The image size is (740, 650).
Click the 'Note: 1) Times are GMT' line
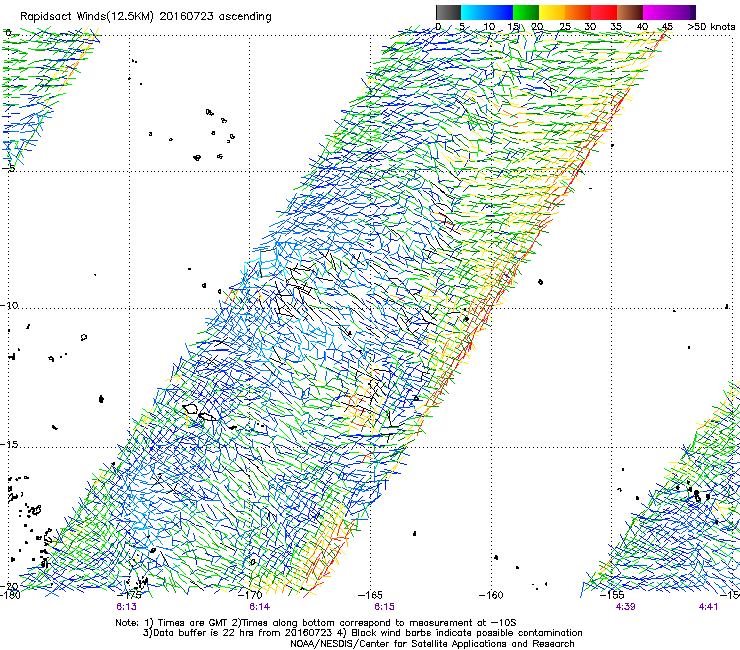click(x=316, y=623)
